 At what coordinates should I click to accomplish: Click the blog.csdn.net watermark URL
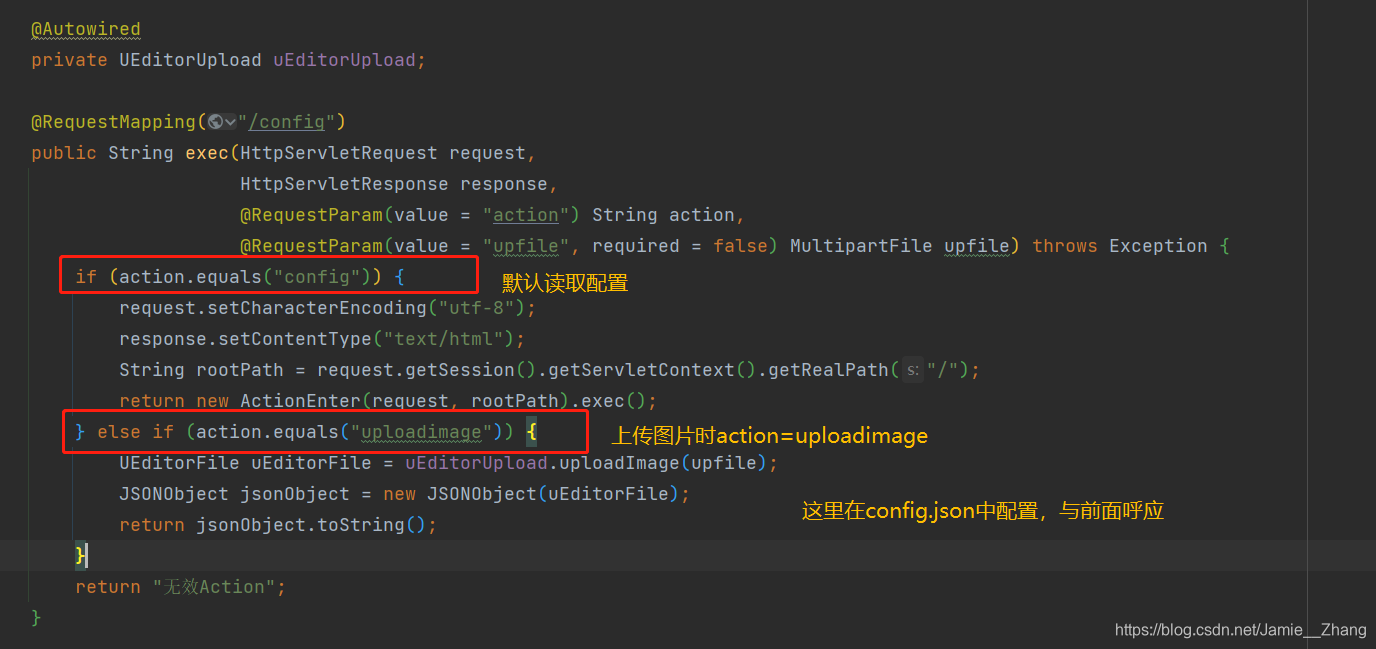(1240, 629)
